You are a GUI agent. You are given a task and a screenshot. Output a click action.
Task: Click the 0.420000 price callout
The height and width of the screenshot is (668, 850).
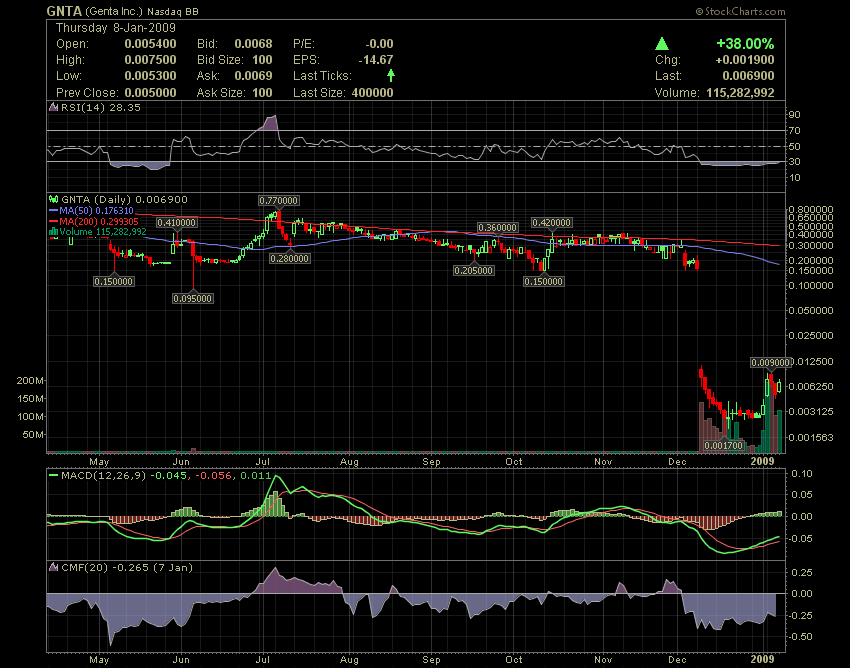coord(551,222)
